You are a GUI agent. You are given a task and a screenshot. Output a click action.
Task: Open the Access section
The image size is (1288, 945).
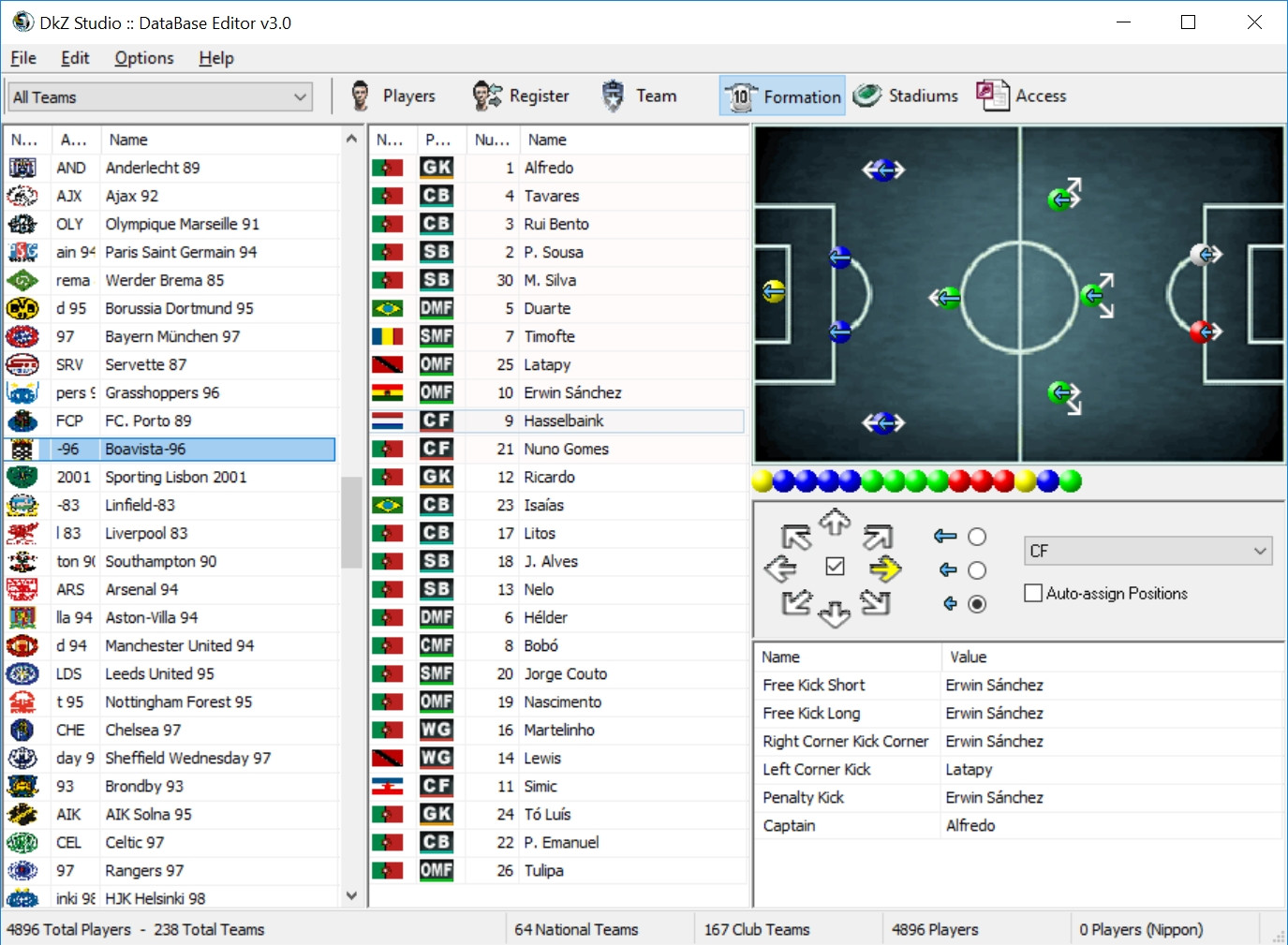coord(1021,96)
